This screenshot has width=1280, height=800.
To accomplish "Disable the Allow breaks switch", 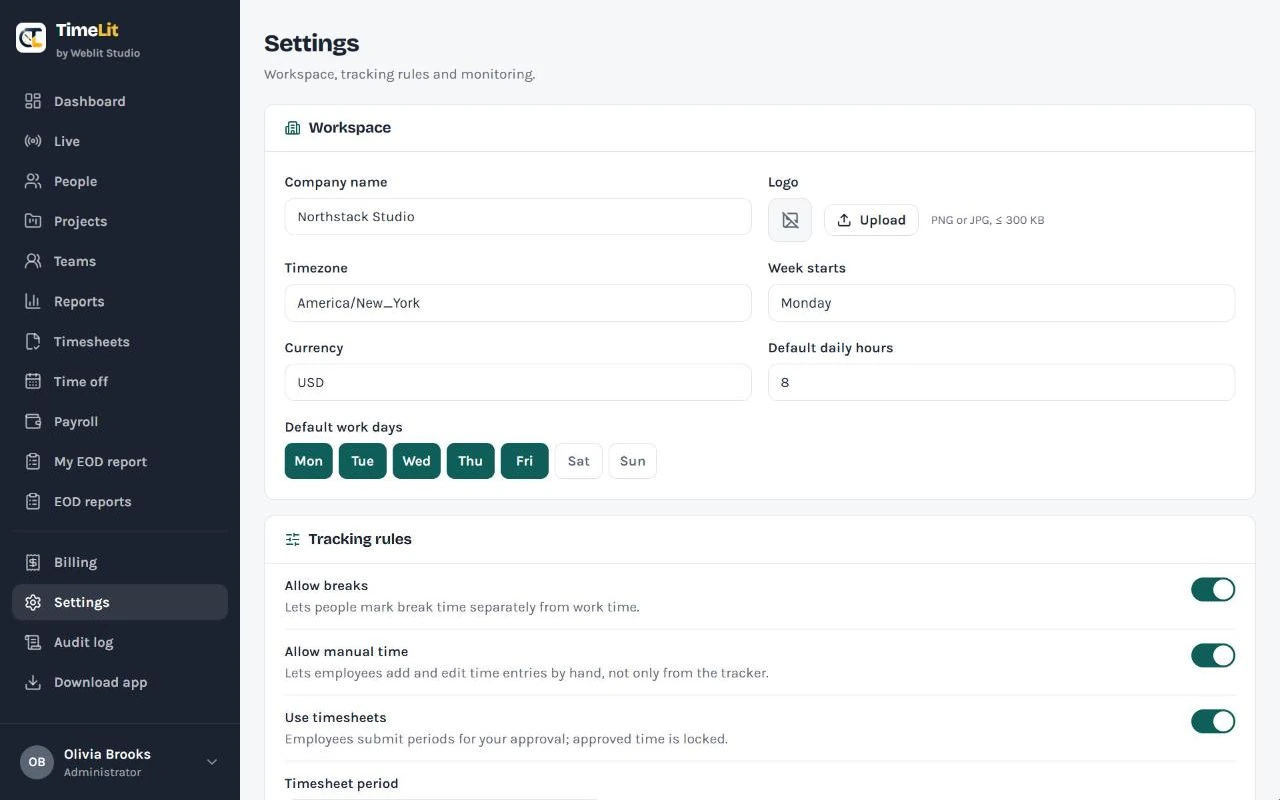I will pos(1213,589).
